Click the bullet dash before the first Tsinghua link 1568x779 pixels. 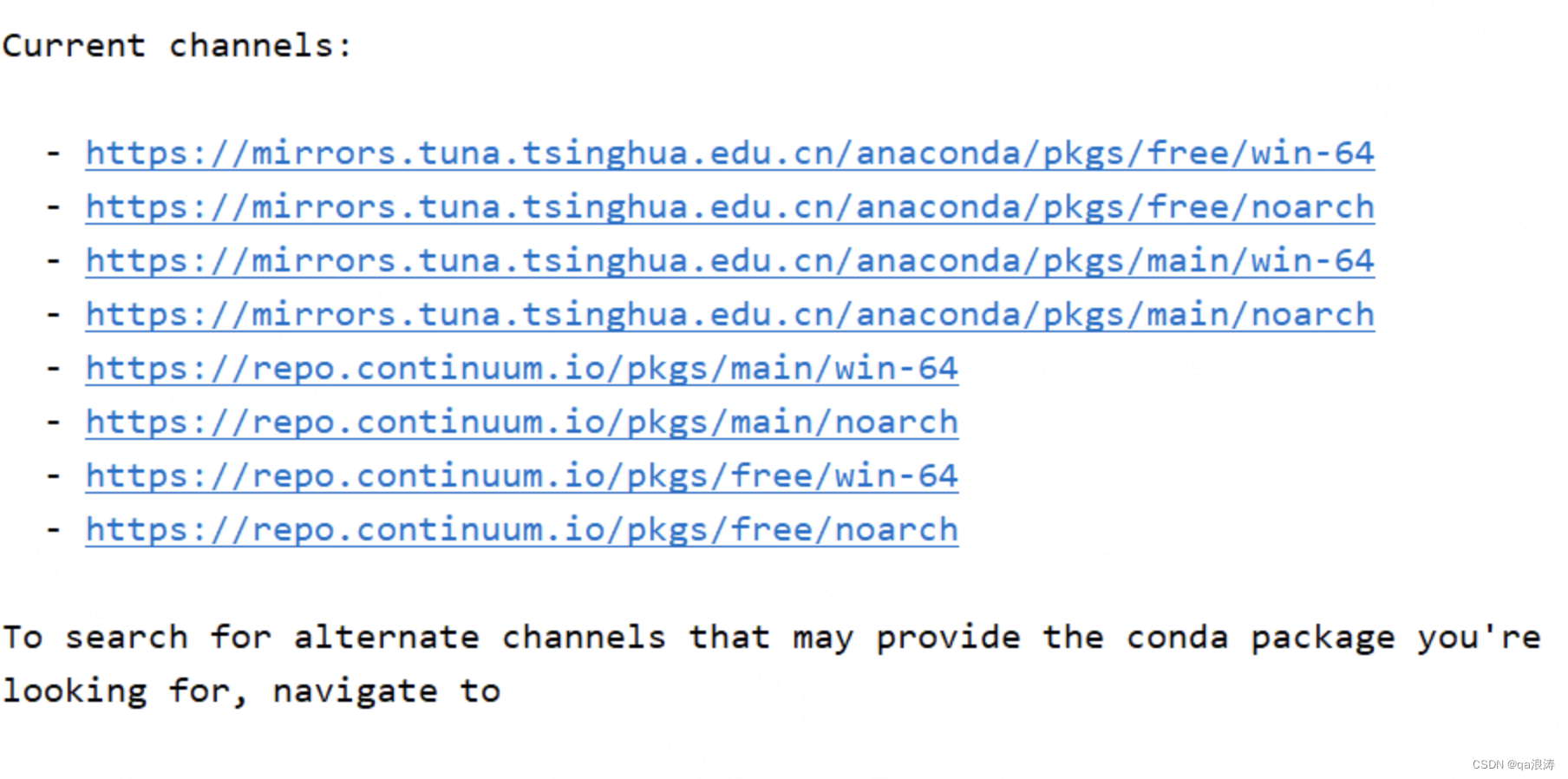54,154
